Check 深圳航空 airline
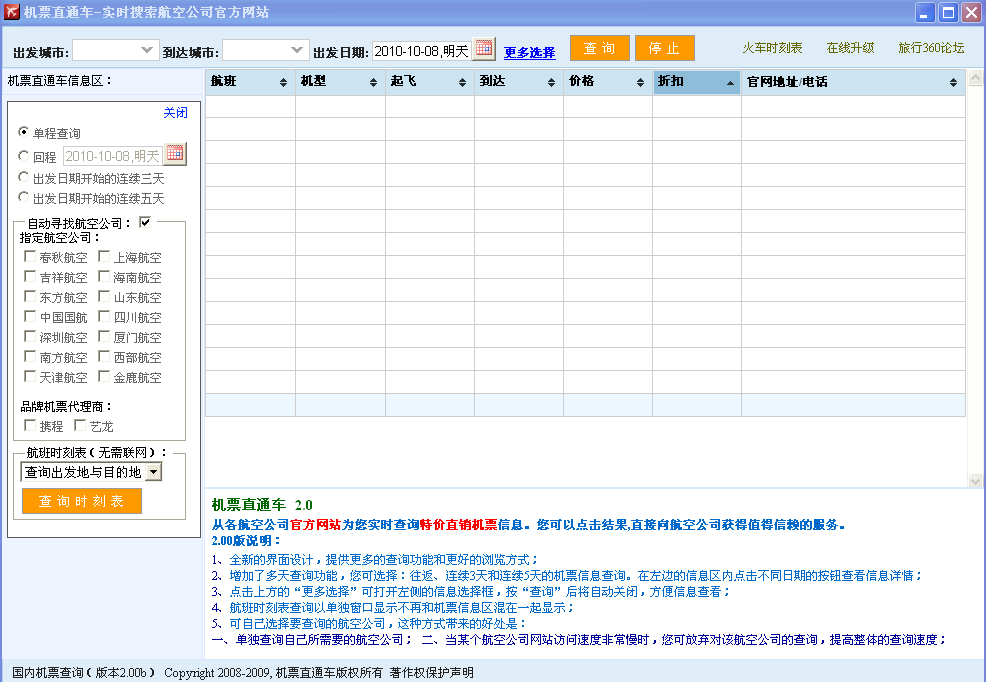 coord(30,336)
